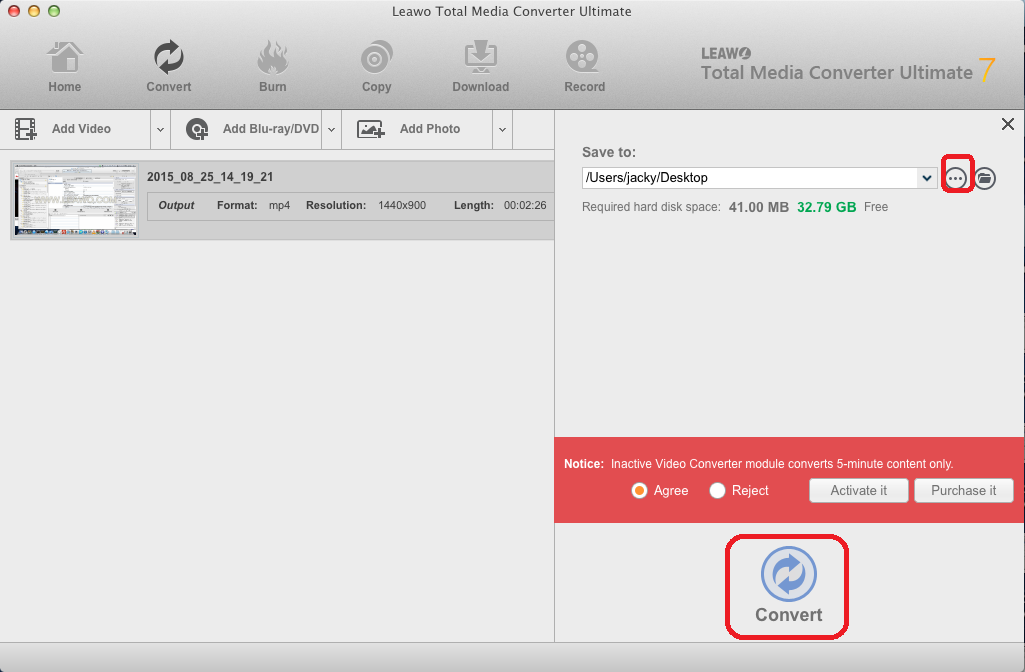Click the Purchase it button
The width and height of the screenshot is (1025, 672).
(964, 490)
